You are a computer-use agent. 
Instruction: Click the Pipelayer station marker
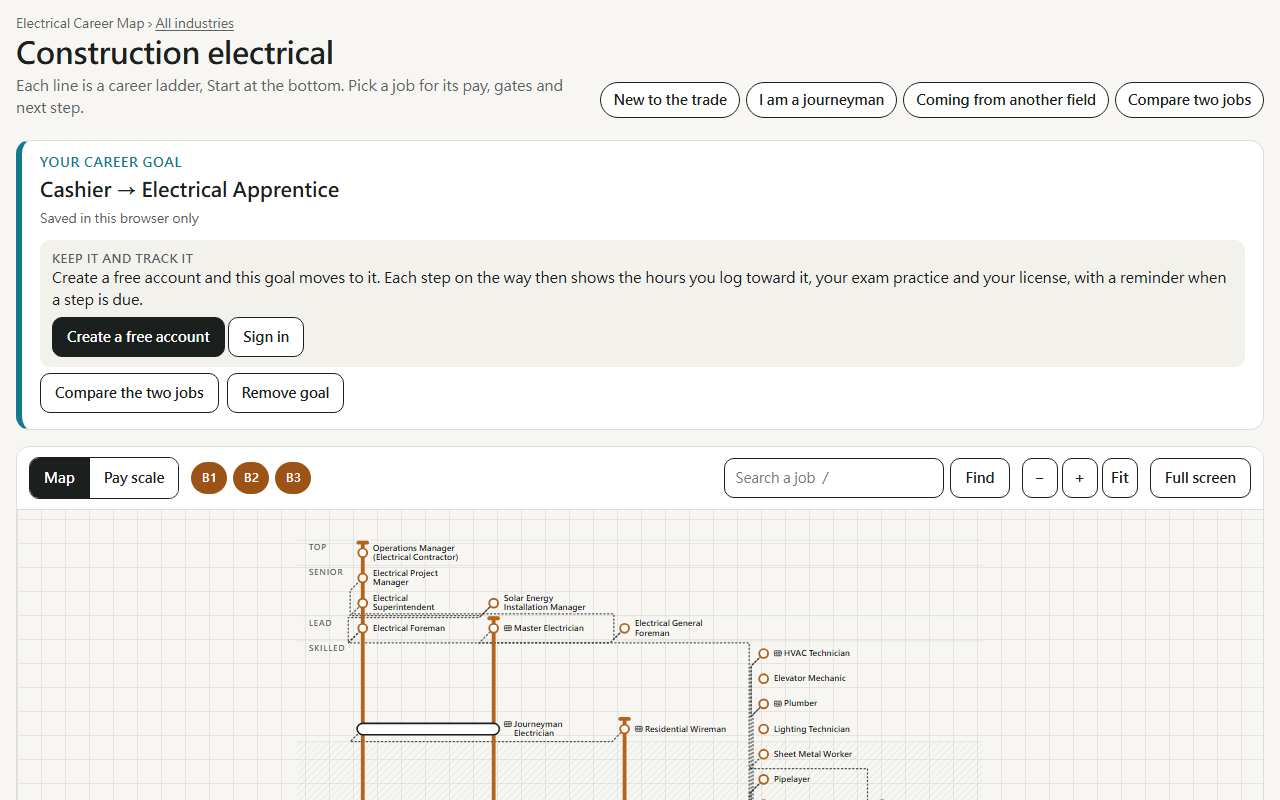click(763, 779)
